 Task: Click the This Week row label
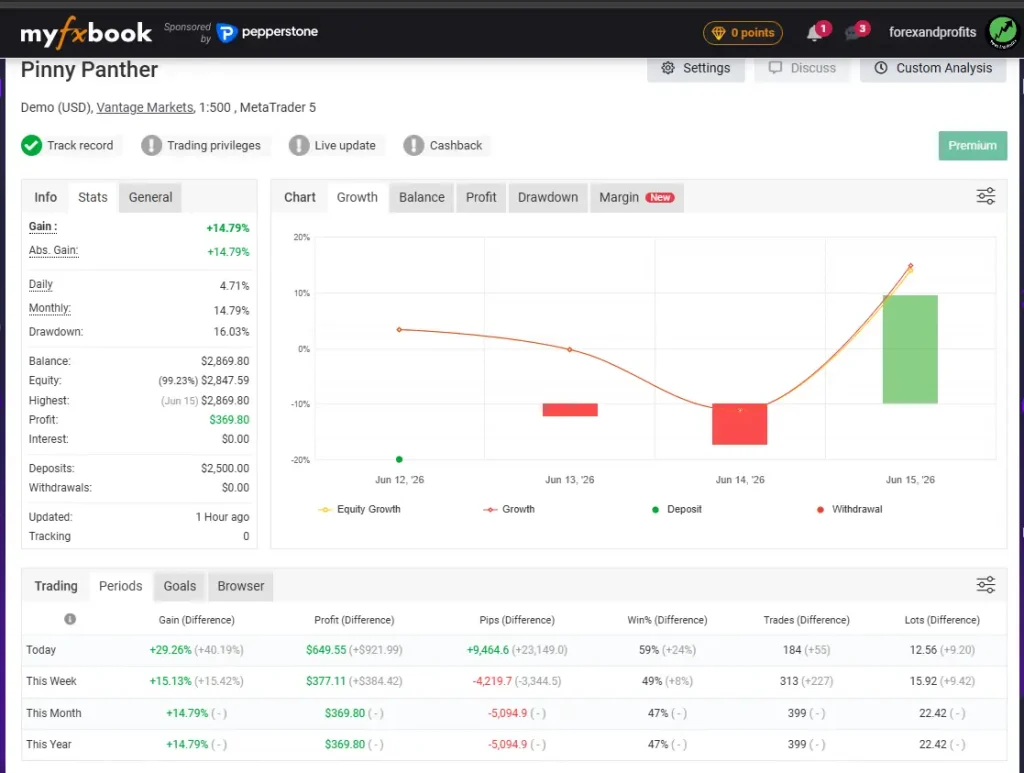point(52,681)
